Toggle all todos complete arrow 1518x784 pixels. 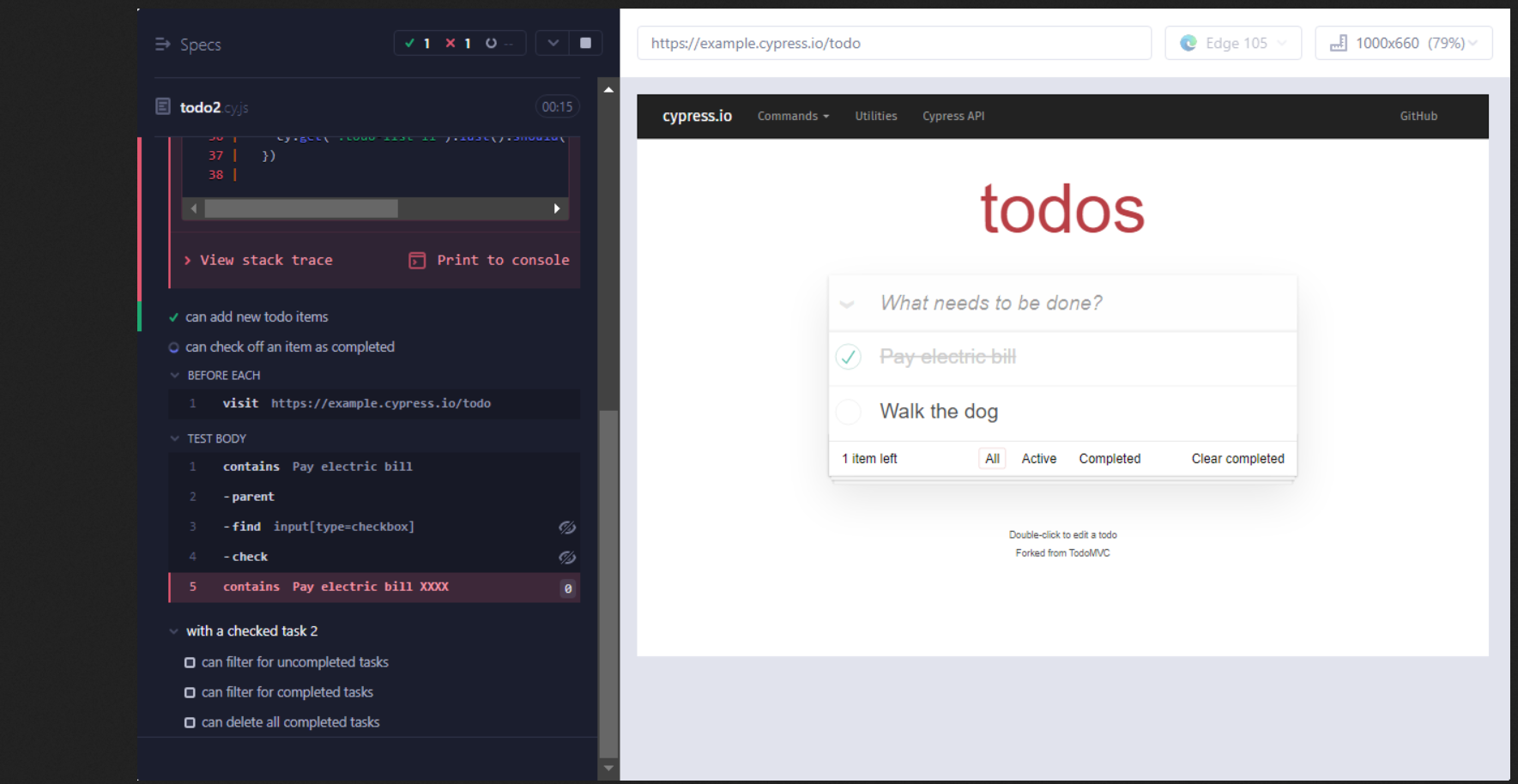847,304
